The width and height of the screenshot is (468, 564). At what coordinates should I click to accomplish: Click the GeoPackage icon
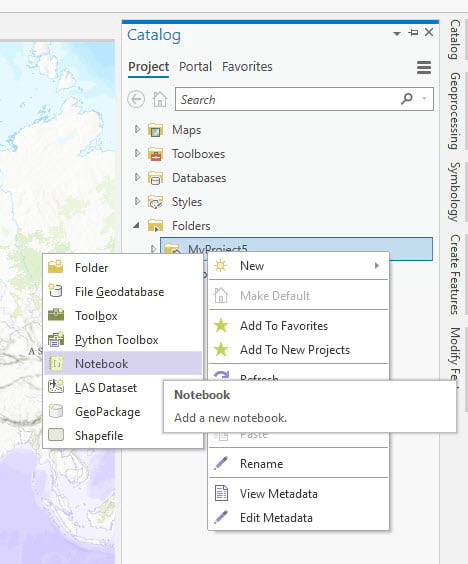56,411
